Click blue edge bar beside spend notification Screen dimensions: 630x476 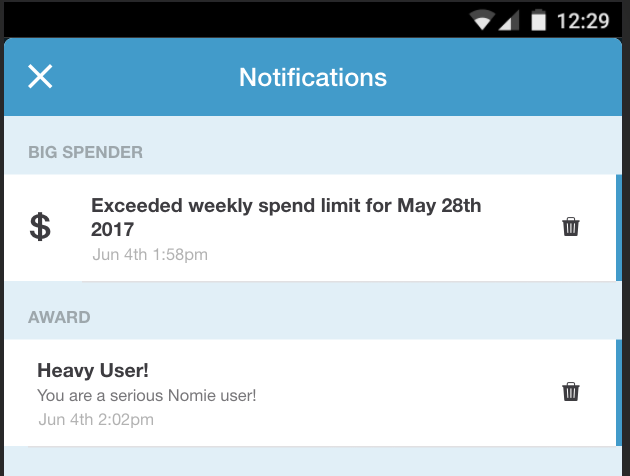[619, 228]
